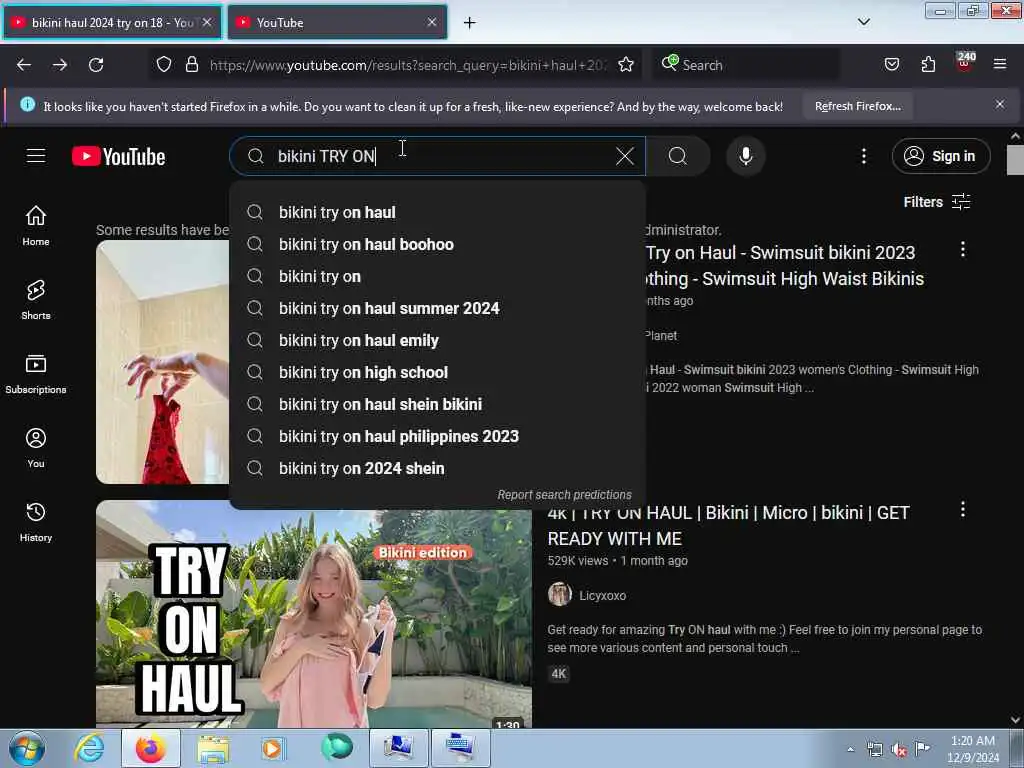Reload the current page
Image resolution: width=1024 pixels, height=768 pixels.
(x=96, y=65)
